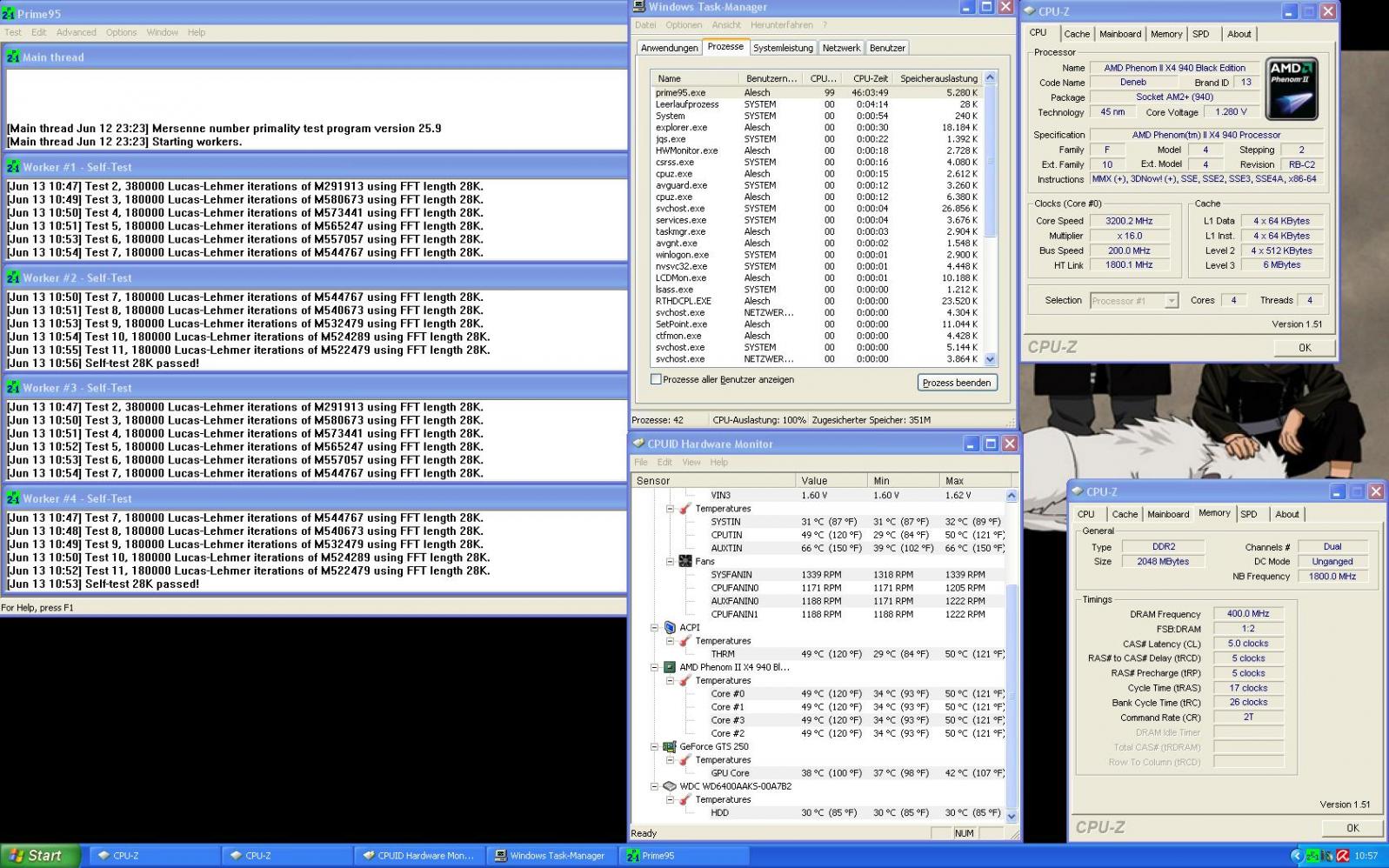The height and width of the screenshot is (868, 1389).
Task: Open CPUID Hardware Monitor taskbar button
Action: [420, 856]
